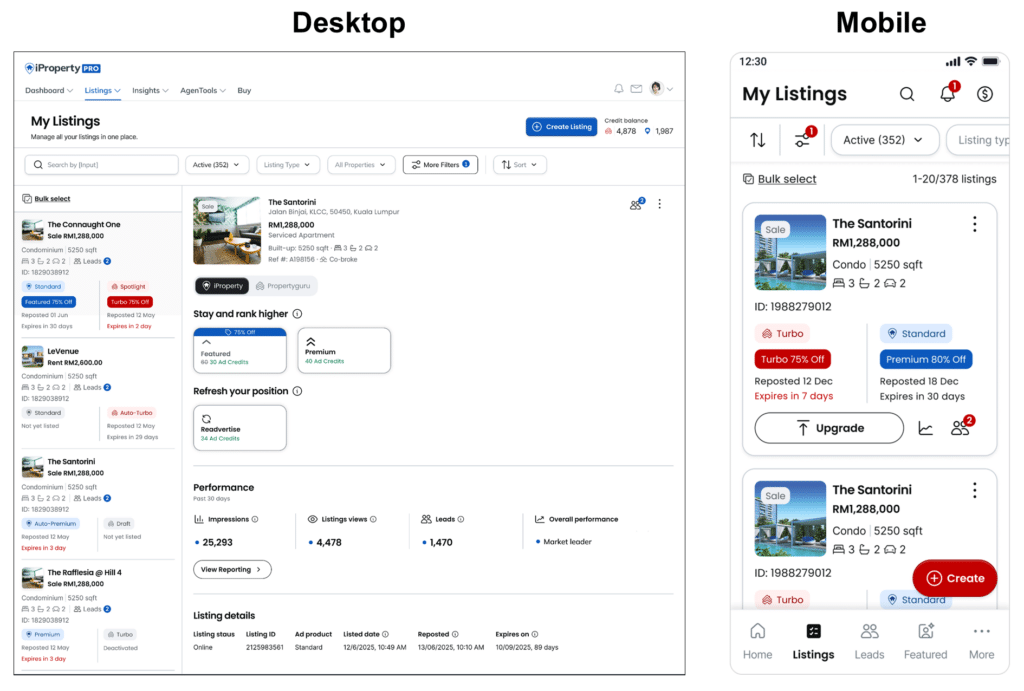Open the Insights menu in top navigation

(x=150, y=90)
